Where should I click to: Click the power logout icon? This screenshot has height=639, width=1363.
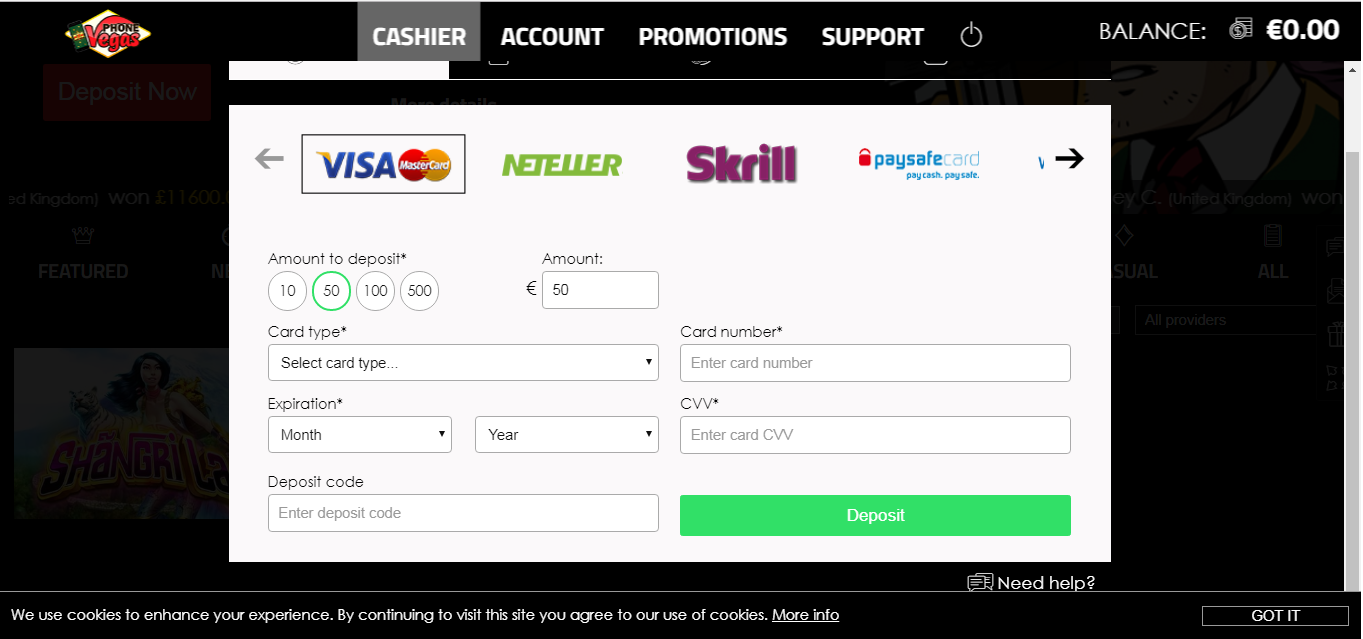(x=971, y=36)
